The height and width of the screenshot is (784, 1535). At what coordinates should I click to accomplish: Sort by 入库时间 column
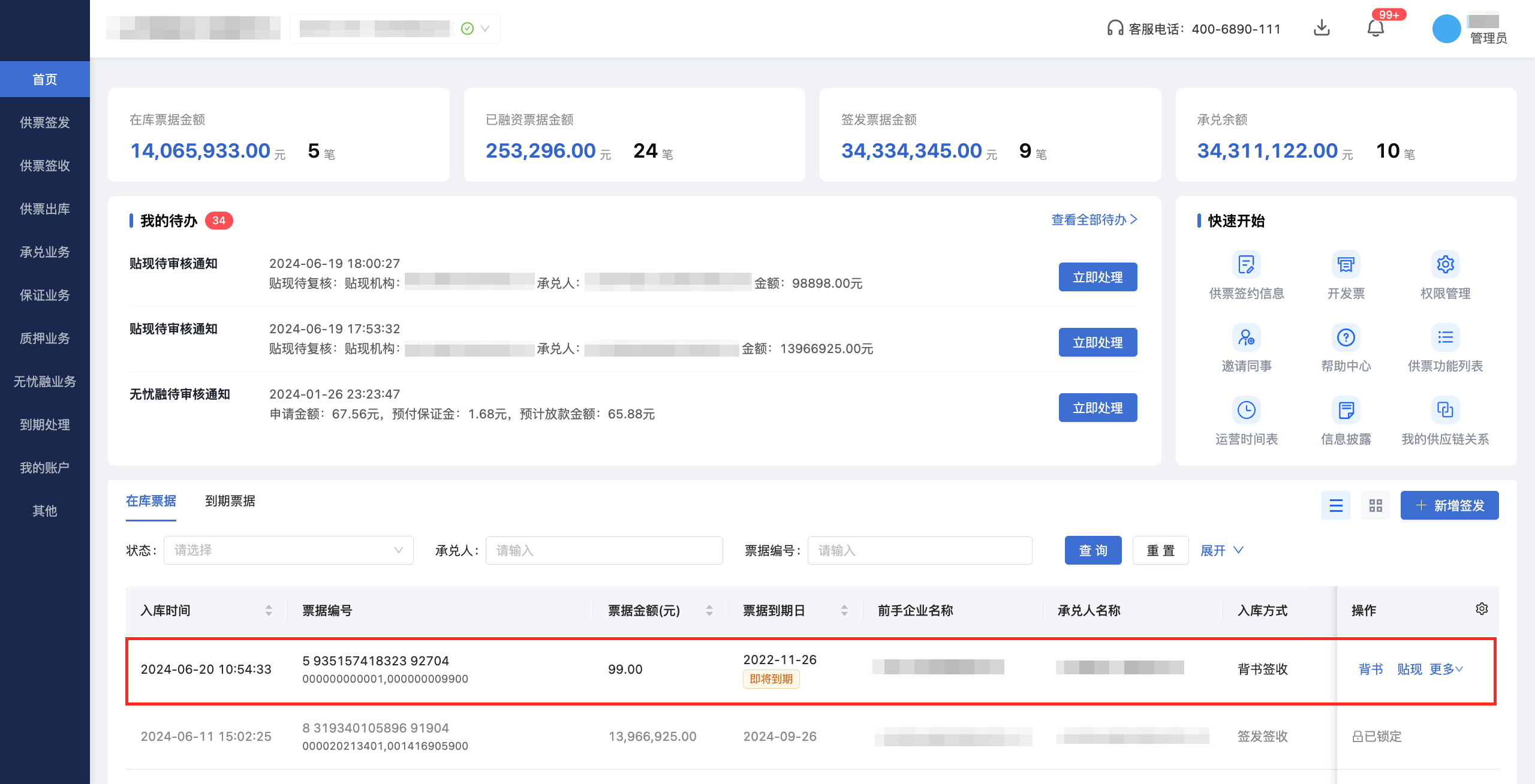pyautogui.click(x=268, y=610)
